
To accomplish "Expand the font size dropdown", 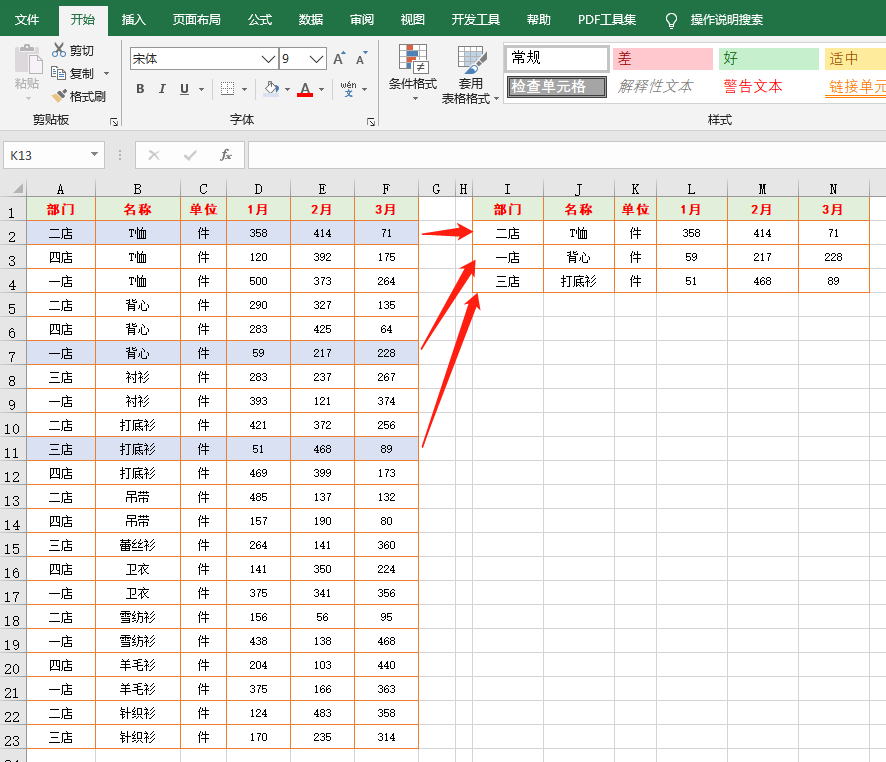I will pyautogui.click(x=316, y=59).
